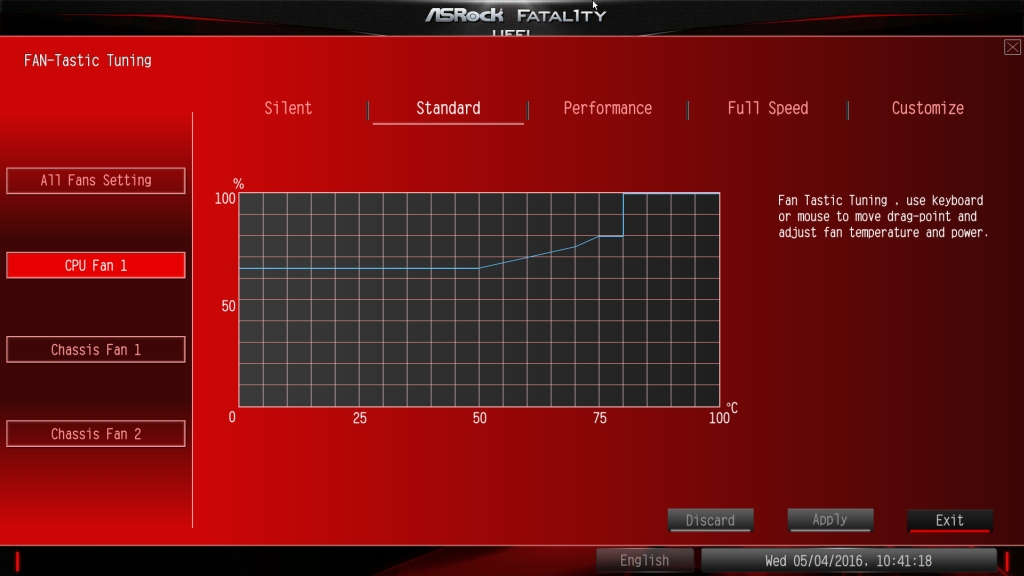This screenshot has height=576, width=1024.
Task: Click the 50 percent axis label
Action: click(228, 306)
